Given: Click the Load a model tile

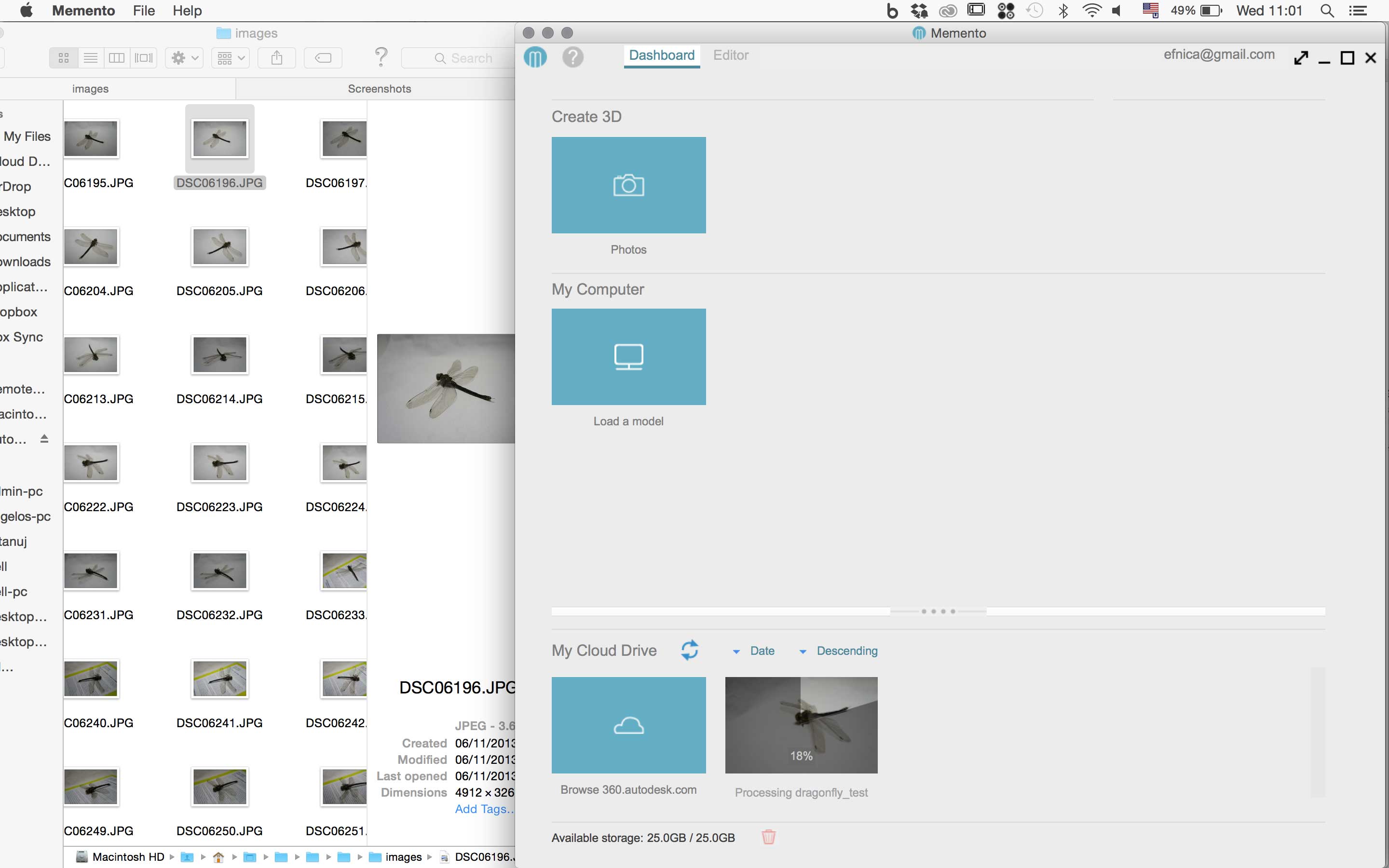Looking at the screenshot, I should [628, 356].
